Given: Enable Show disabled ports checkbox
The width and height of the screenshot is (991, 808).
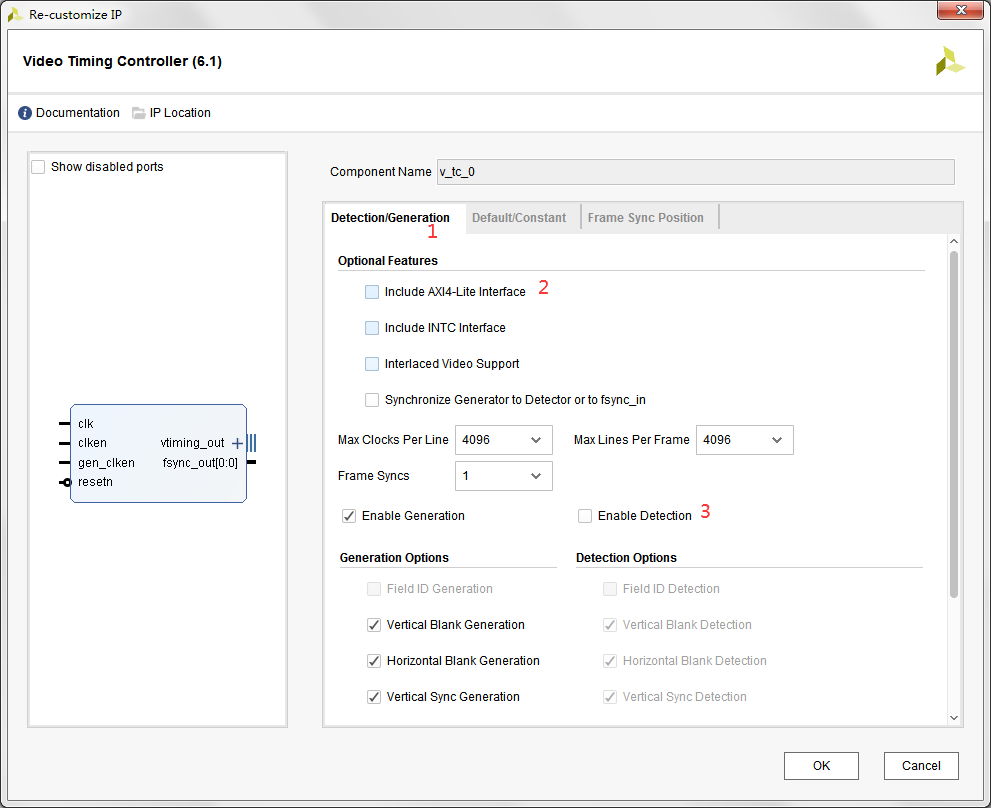Looking at the screenshot, I should click(38, 167).
